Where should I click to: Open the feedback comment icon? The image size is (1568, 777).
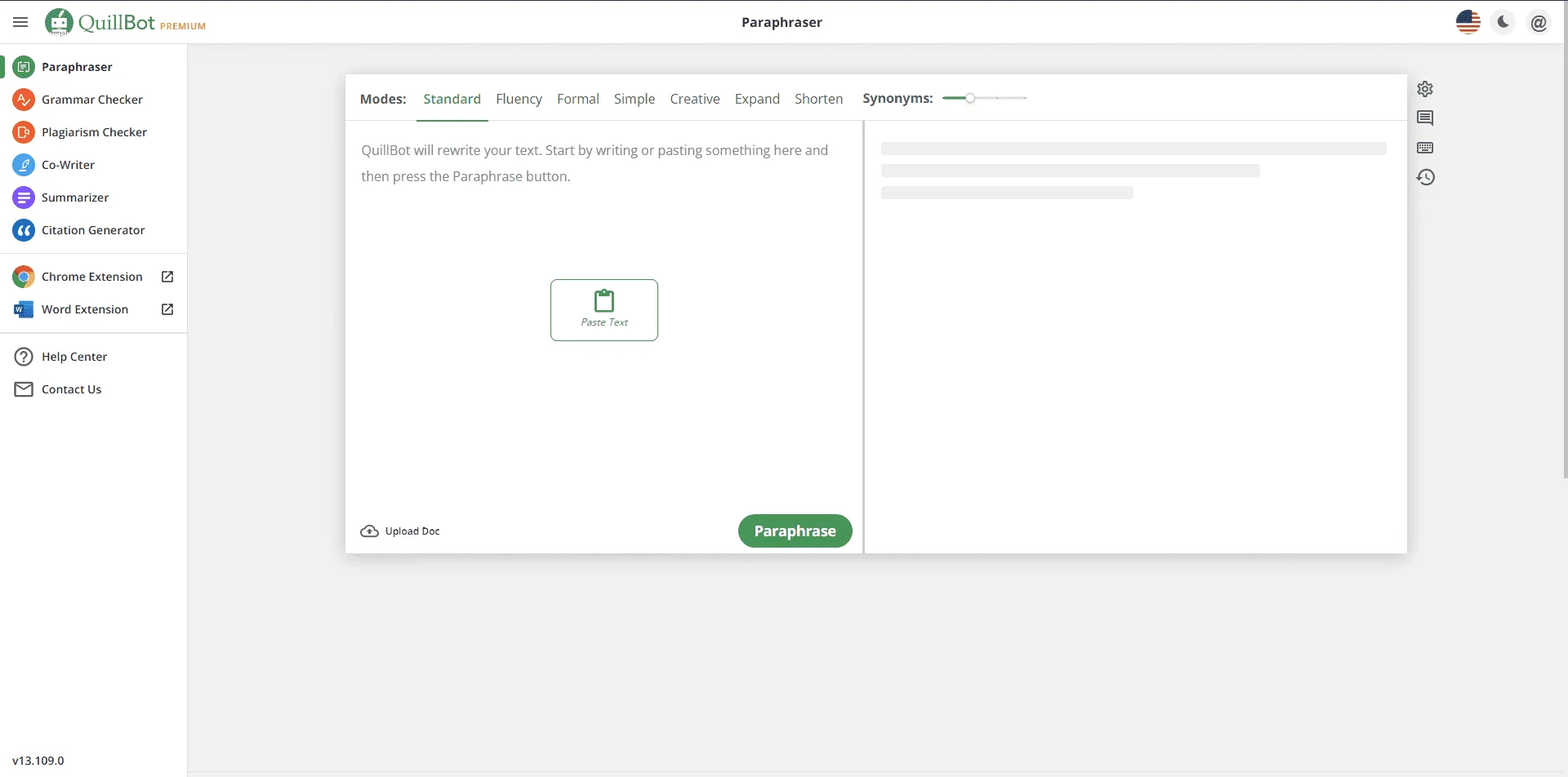click(1425, 118)
